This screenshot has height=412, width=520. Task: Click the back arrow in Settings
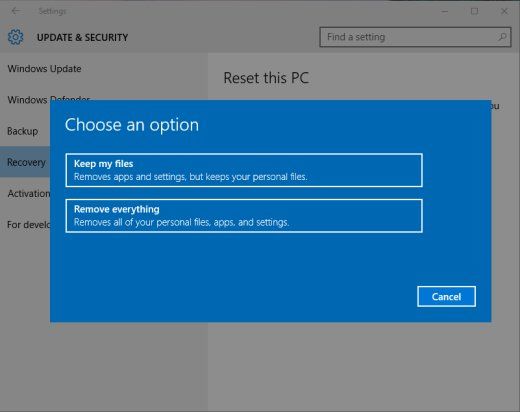pyautogui.click(x=15, y=11)
